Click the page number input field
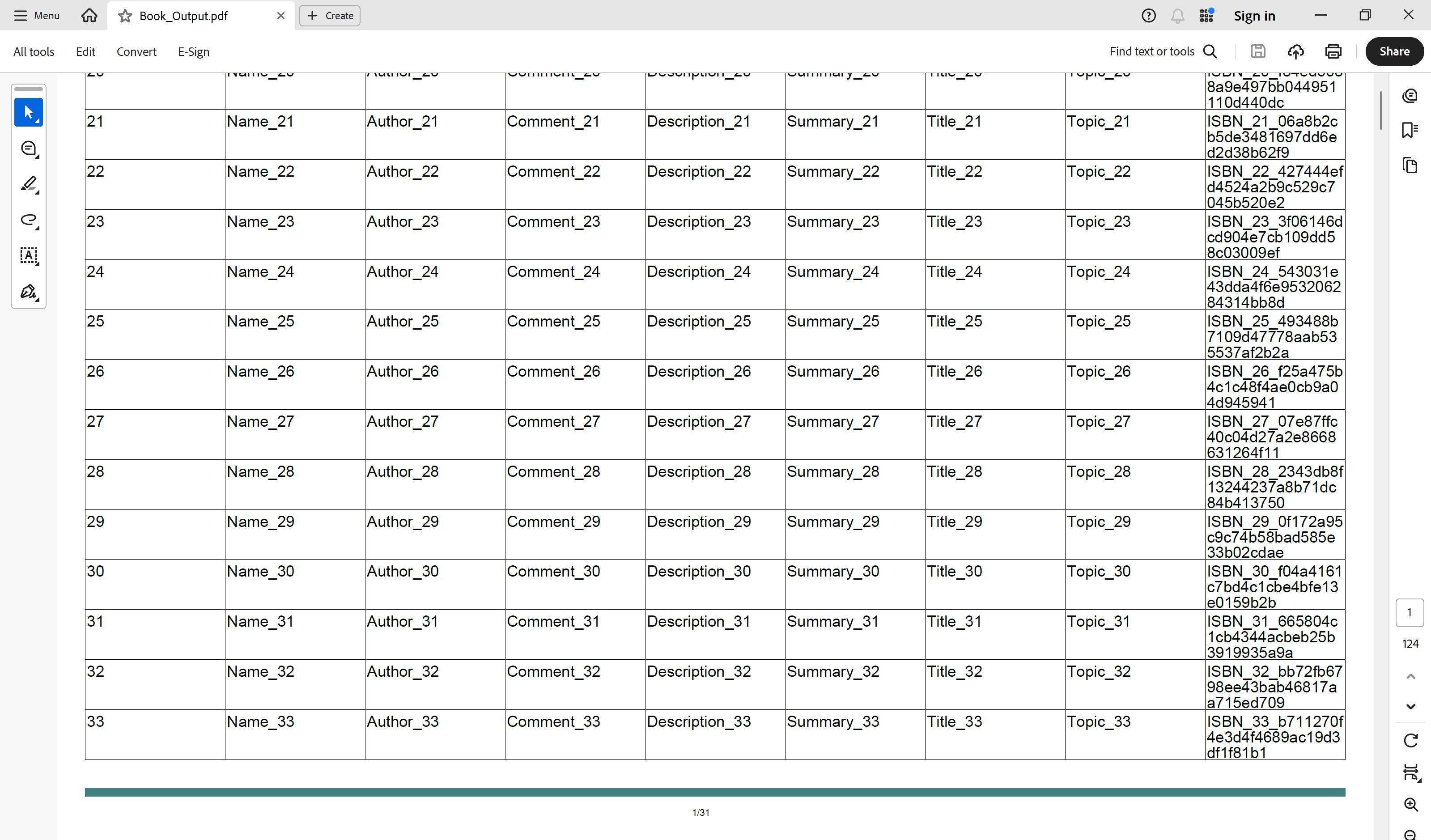Image resolution: width=1431 pixels, height=840 pixels. tap(1410, 612)
